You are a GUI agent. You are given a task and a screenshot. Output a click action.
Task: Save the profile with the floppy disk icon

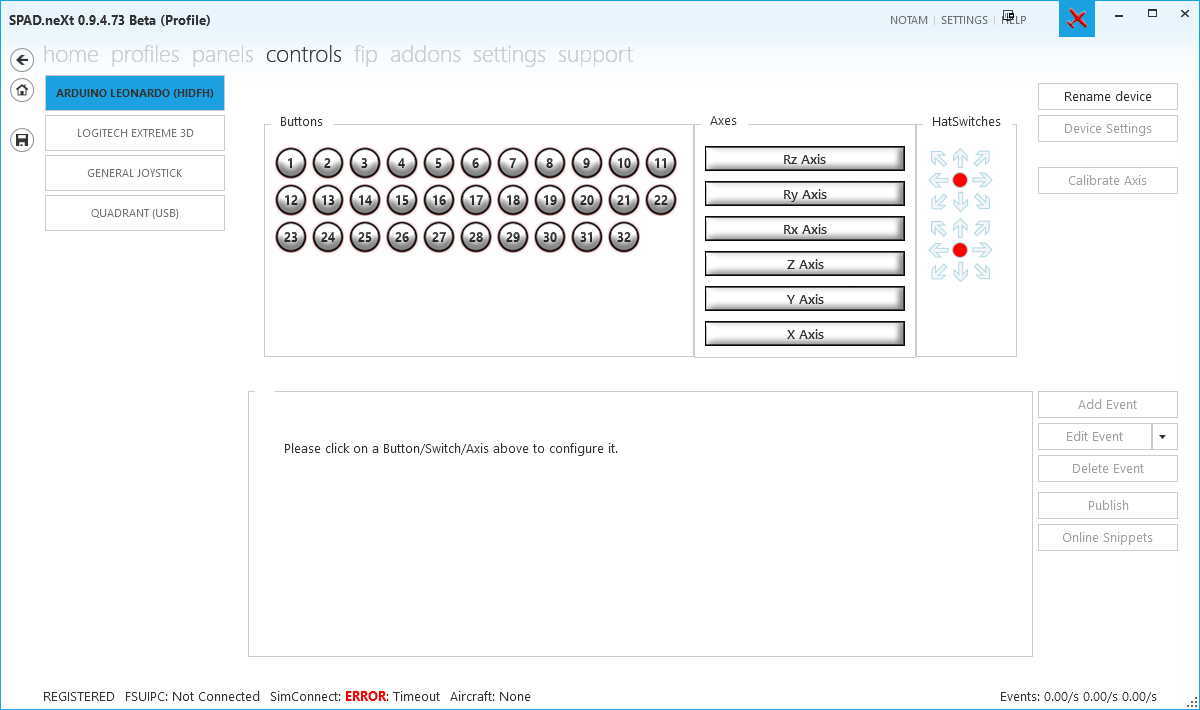coord(22,140)
